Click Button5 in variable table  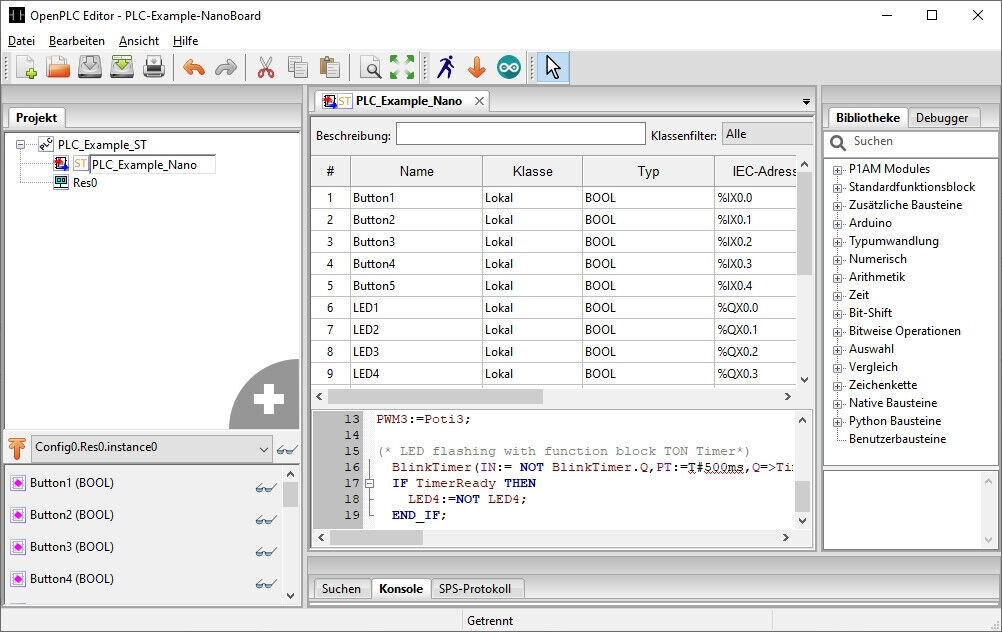point(417,286)
